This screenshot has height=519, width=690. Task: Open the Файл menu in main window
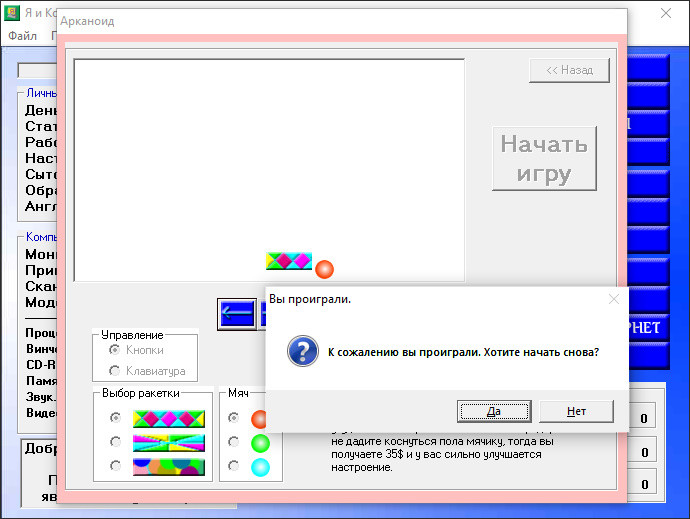pos(22,36)
